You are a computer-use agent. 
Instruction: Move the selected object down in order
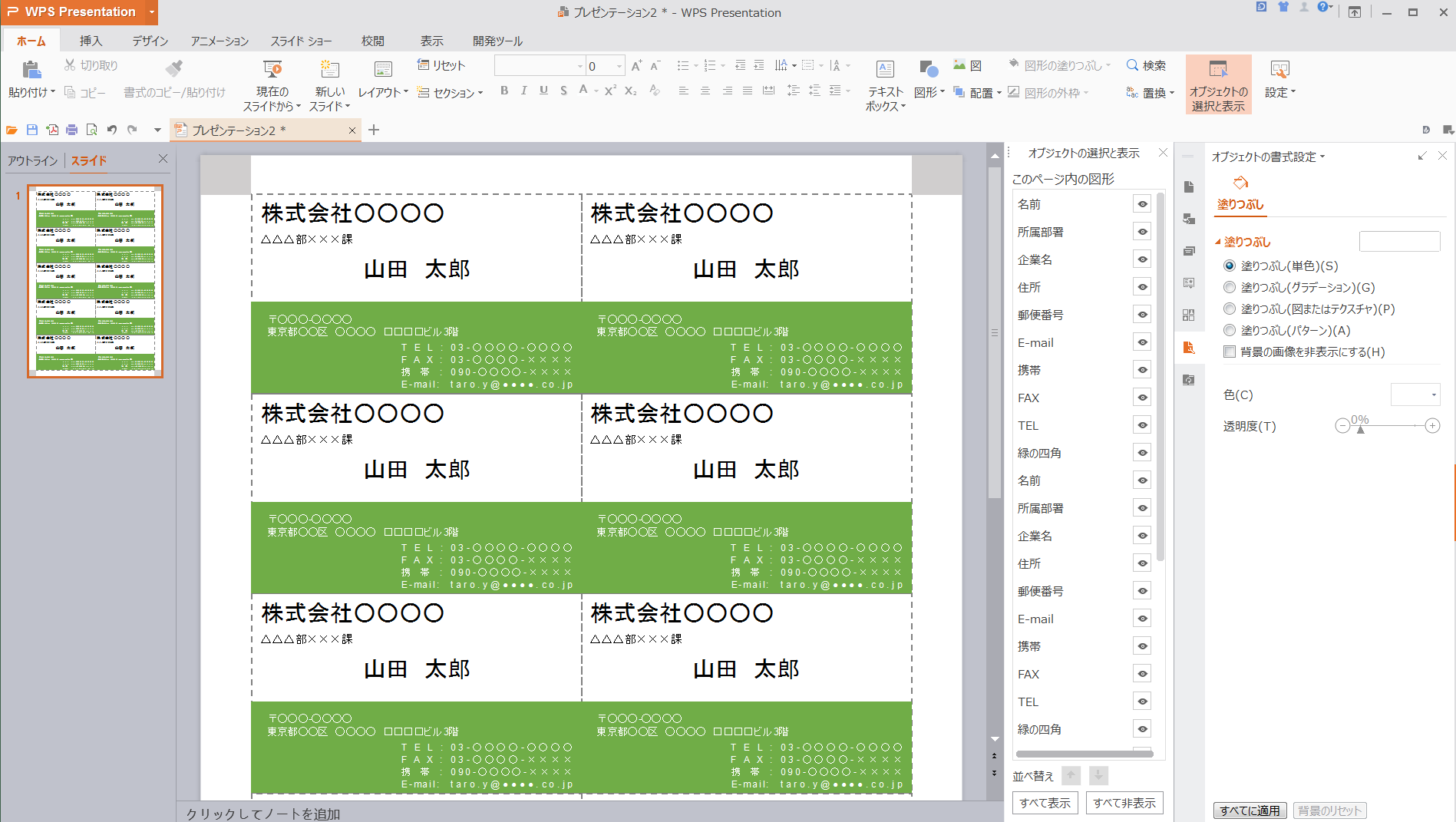(1098, 775)
